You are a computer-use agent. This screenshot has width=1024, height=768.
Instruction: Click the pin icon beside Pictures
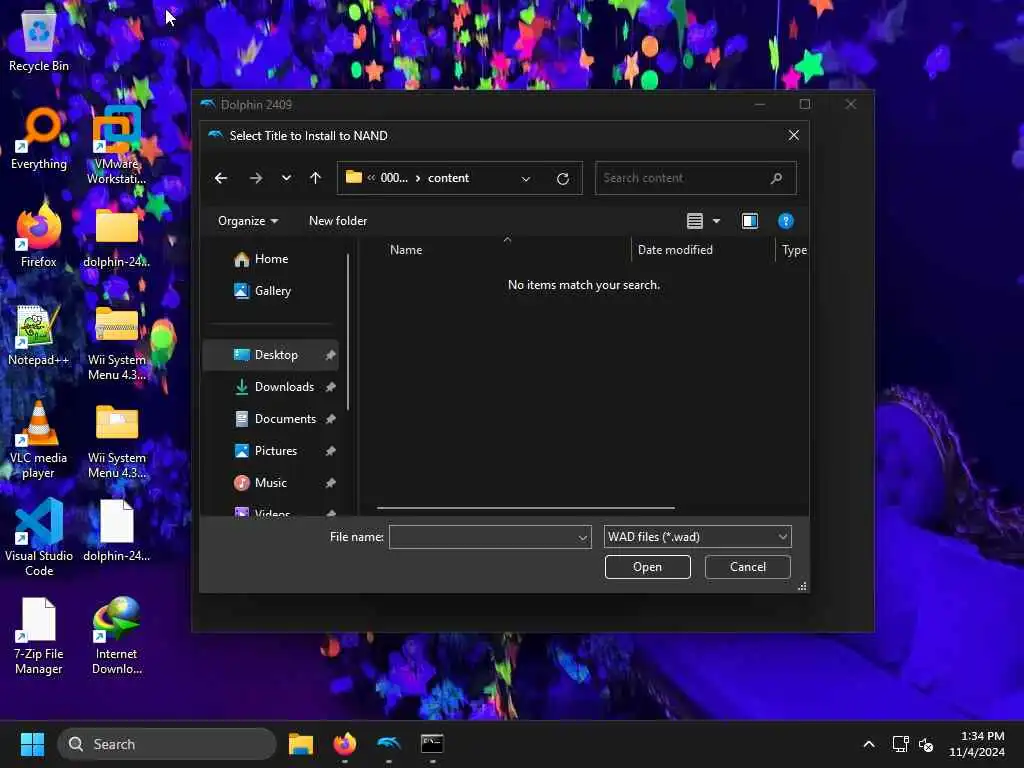330,451
